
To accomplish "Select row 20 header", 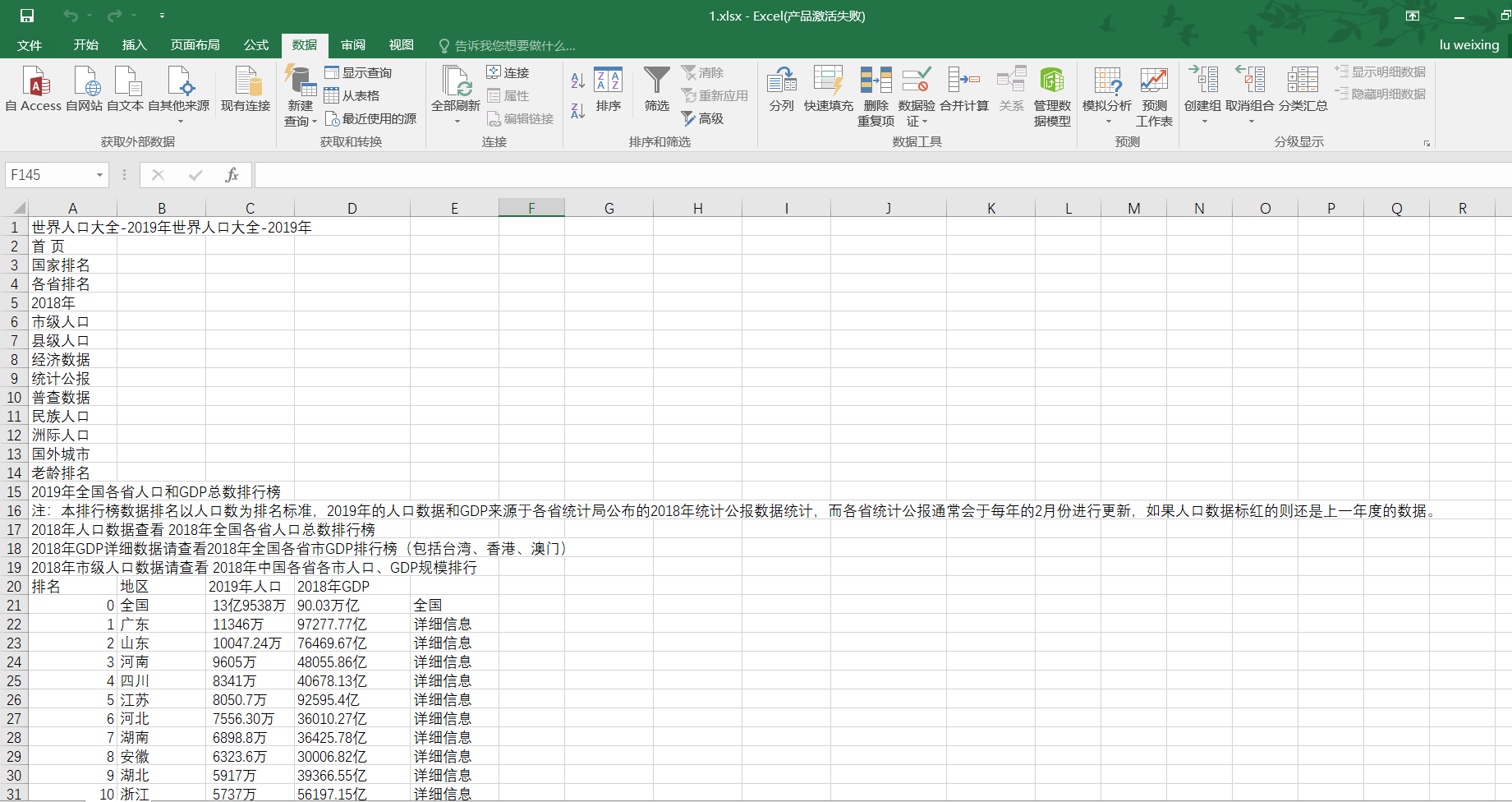I will click(x=14, y=587).
